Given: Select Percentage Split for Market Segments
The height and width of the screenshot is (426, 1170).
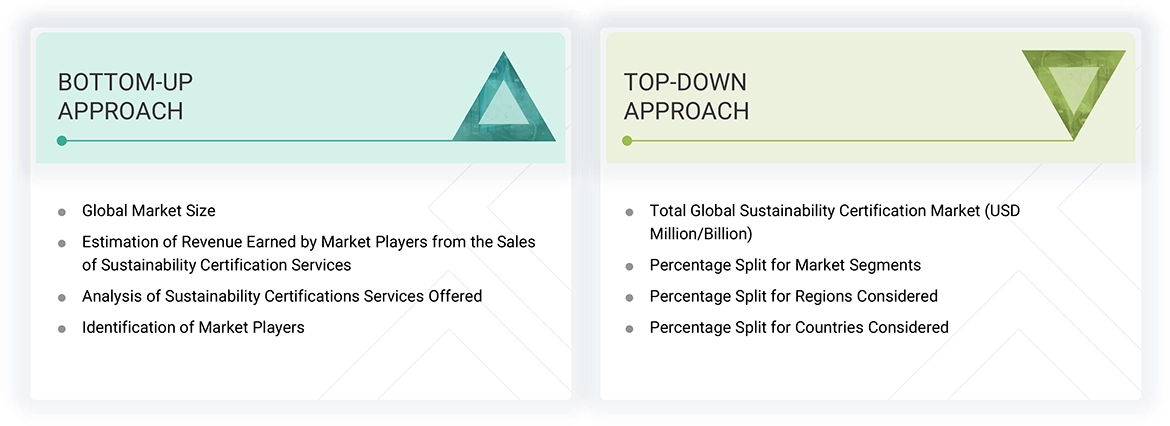Looking at the screenshot, I should click(x=785, y=265).
